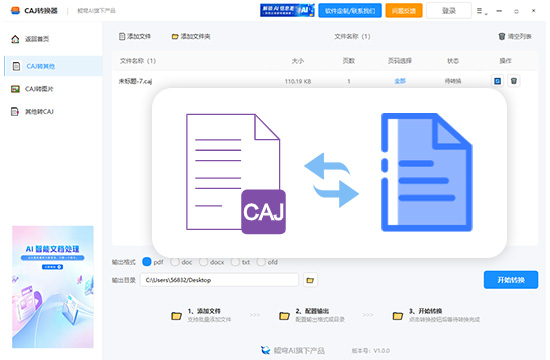Click the version number V1.0.0 text
The image size is (550, 360).
click(x=381, y=351)
